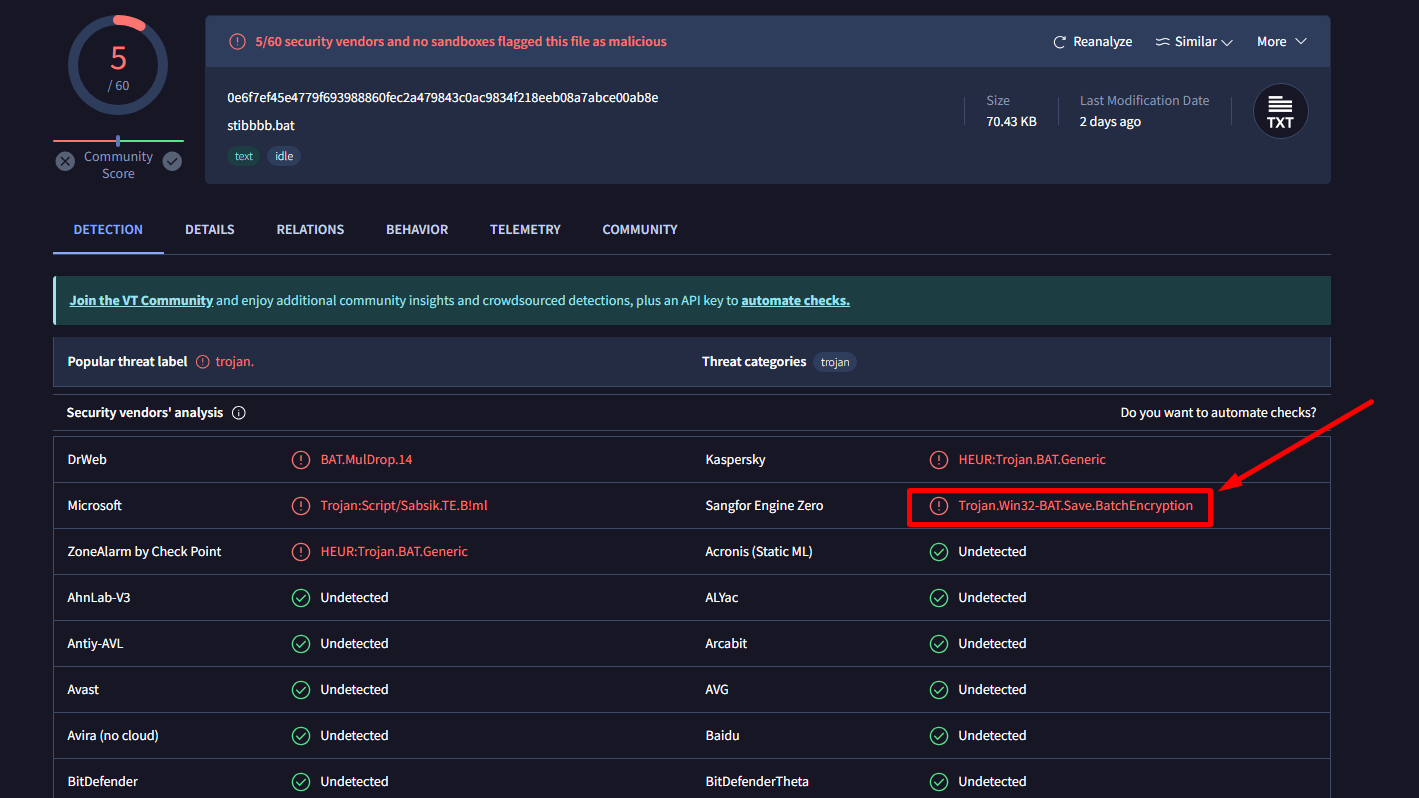Click Avira (no cloud) undetected checkmark icon

point(301,736)
